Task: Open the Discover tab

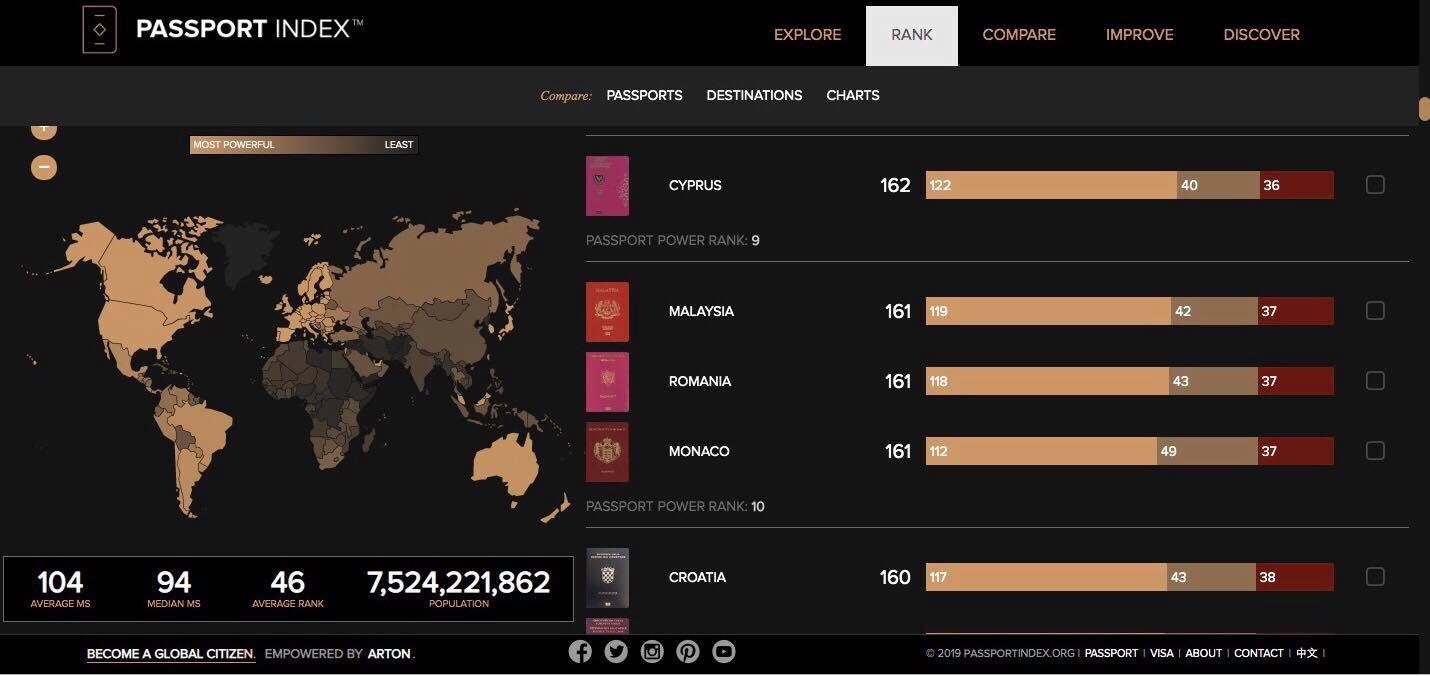Action: [1262, 35]
